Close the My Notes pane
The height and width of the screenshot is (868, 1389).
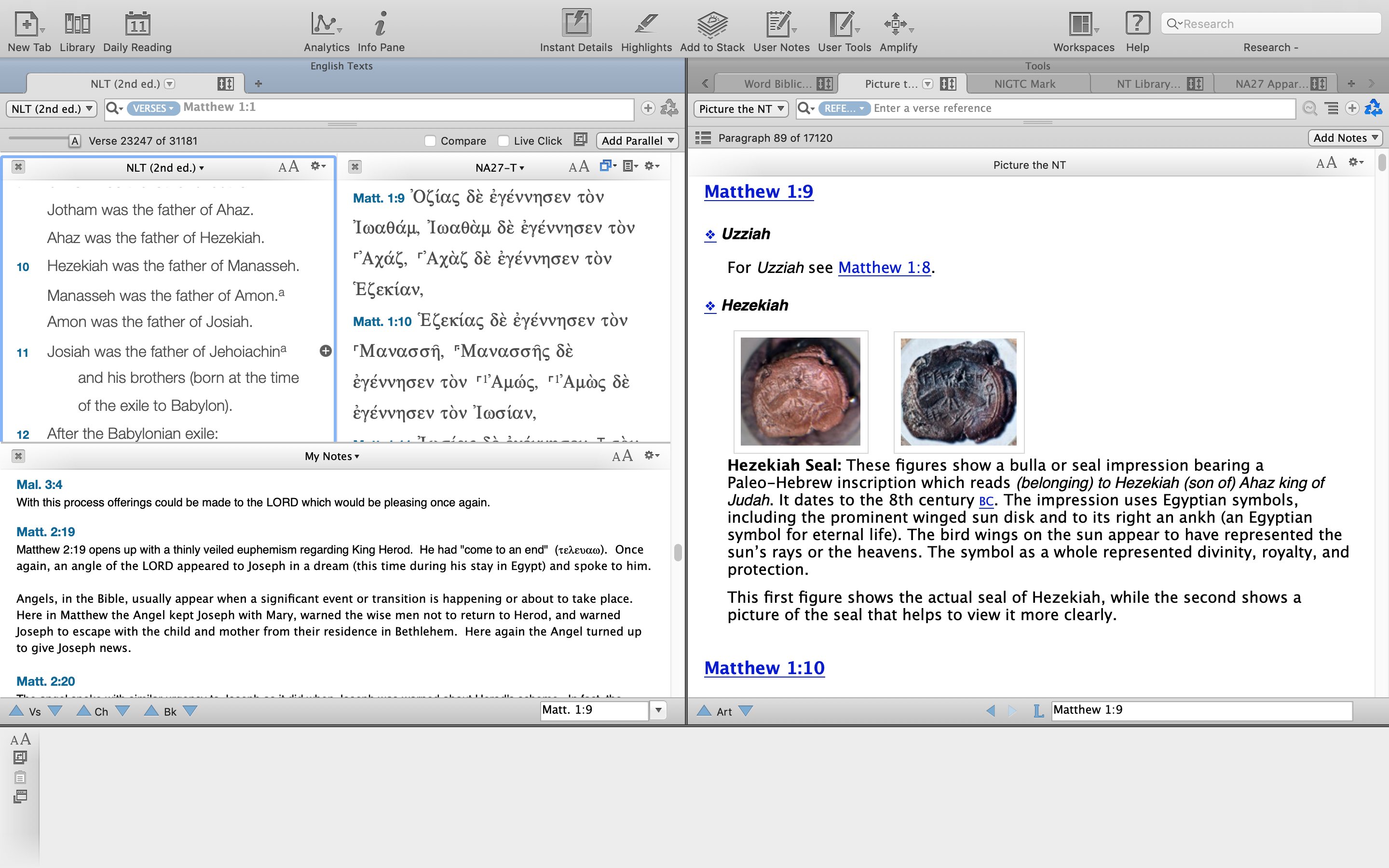pos(18,456)
